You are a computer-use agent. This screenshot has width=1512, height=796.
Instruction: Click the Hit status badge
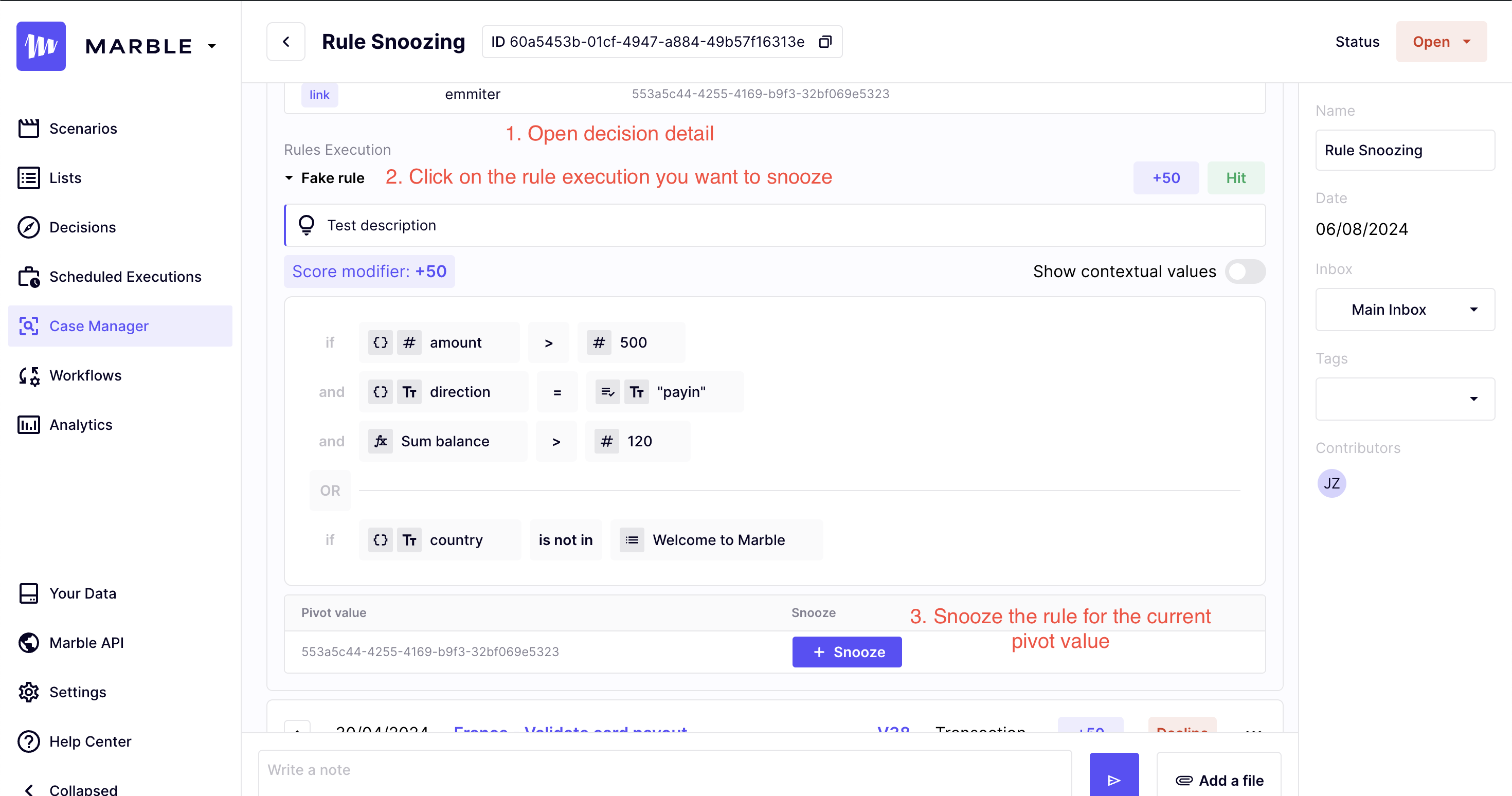point(1235,178)
